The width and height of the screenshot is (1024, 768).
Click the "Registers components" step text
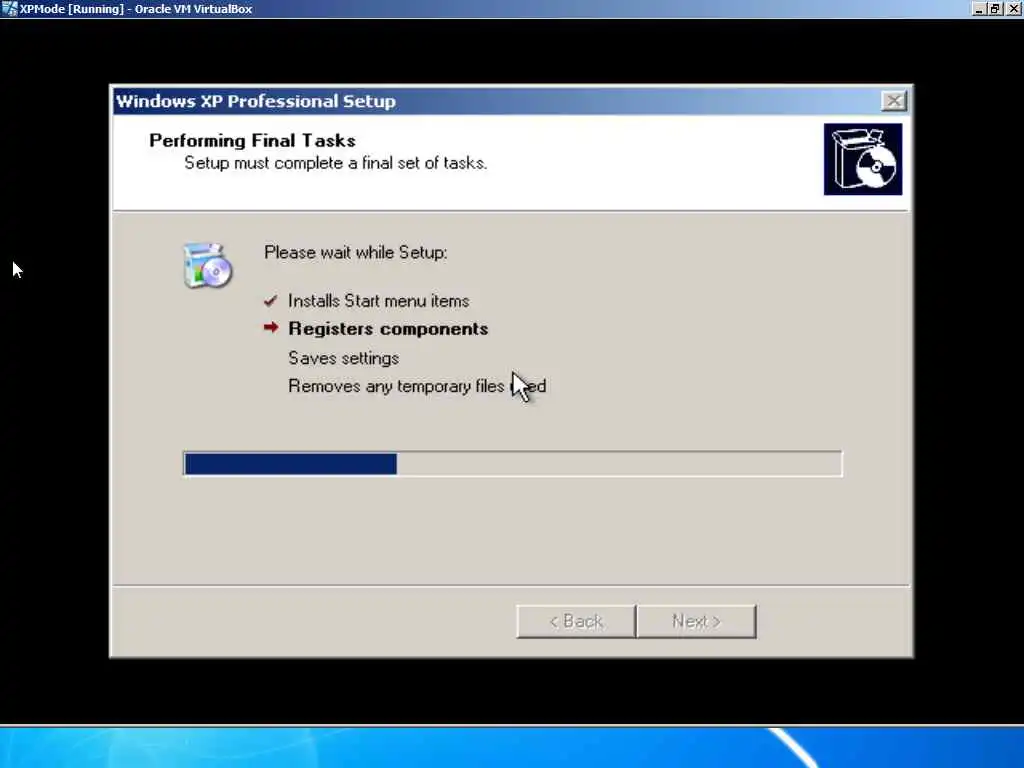tap(388, 328)
